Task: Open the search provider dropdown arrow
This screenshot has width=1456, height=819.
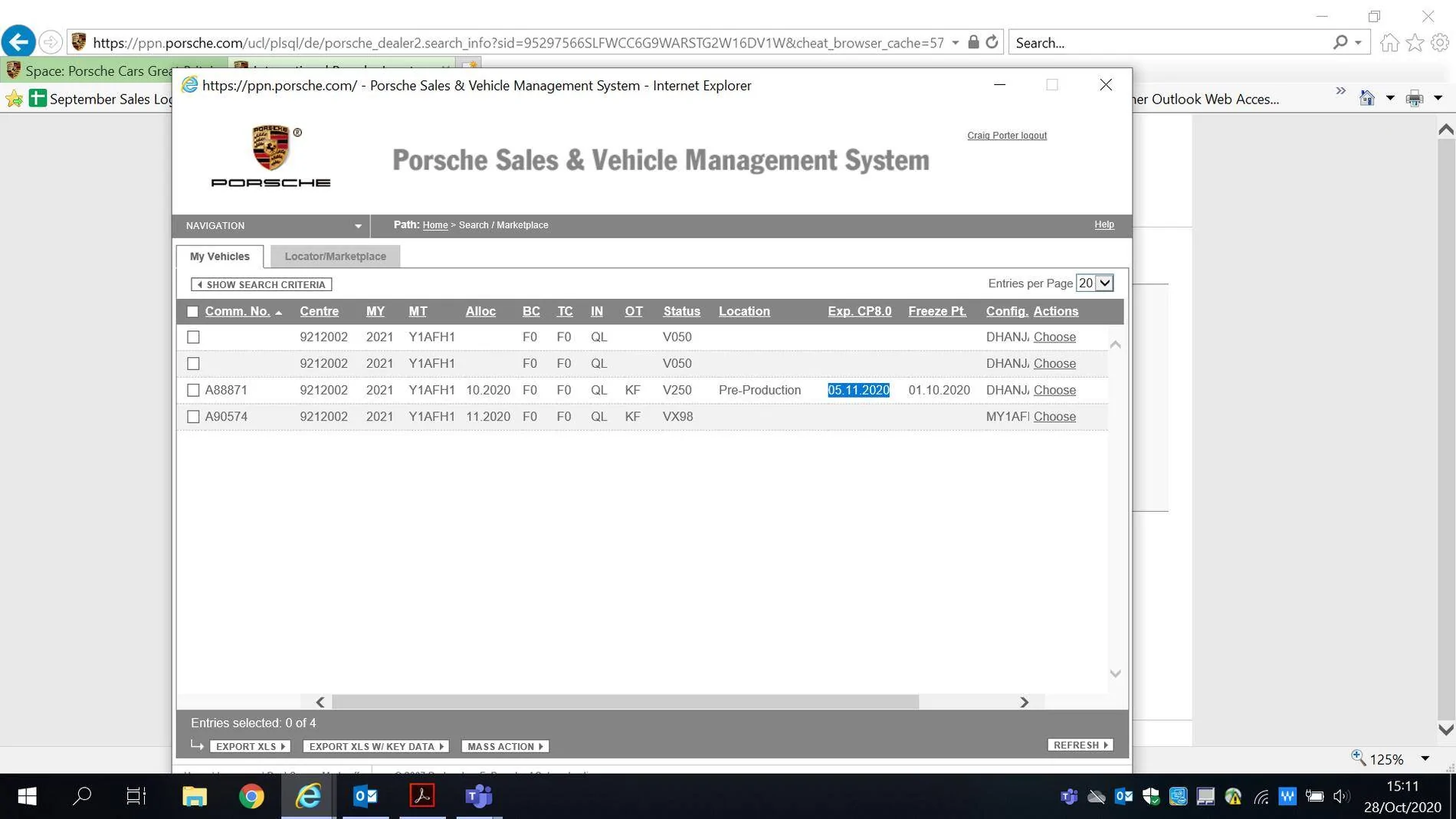Action: pyautogui.click(x=1358, y=43)
